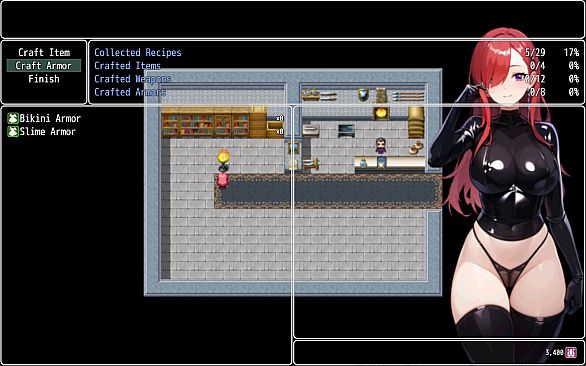This screenshot has height=366, width=586.
Task: Click the 17% completion value
Action: click(x=571, y=52)
